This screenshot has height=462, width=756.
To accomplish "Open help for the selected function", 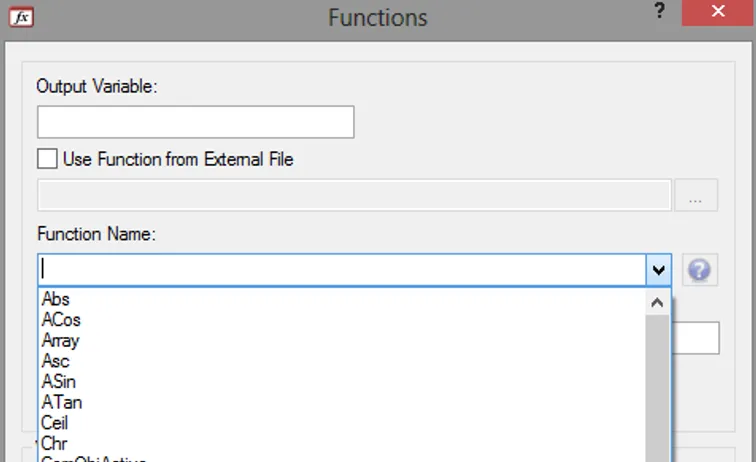I will (x=699, y=270).
